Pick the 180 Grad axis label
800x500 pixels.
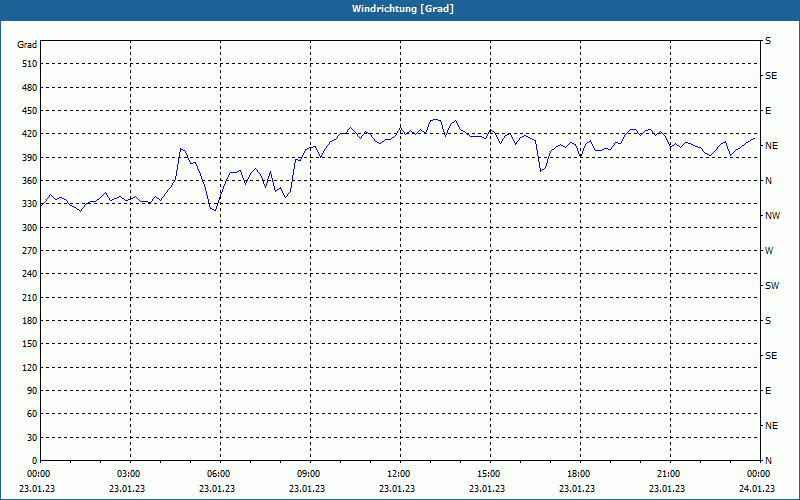30,321
